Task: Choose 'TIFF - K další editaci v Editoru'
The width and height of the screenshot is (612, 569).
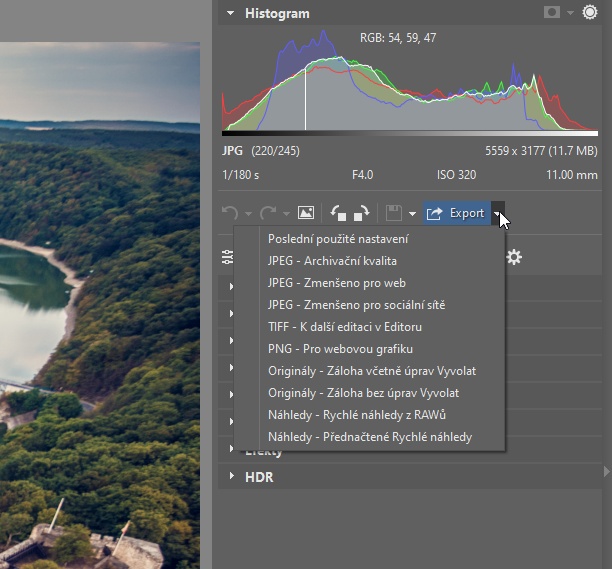Action: (369, 327)
